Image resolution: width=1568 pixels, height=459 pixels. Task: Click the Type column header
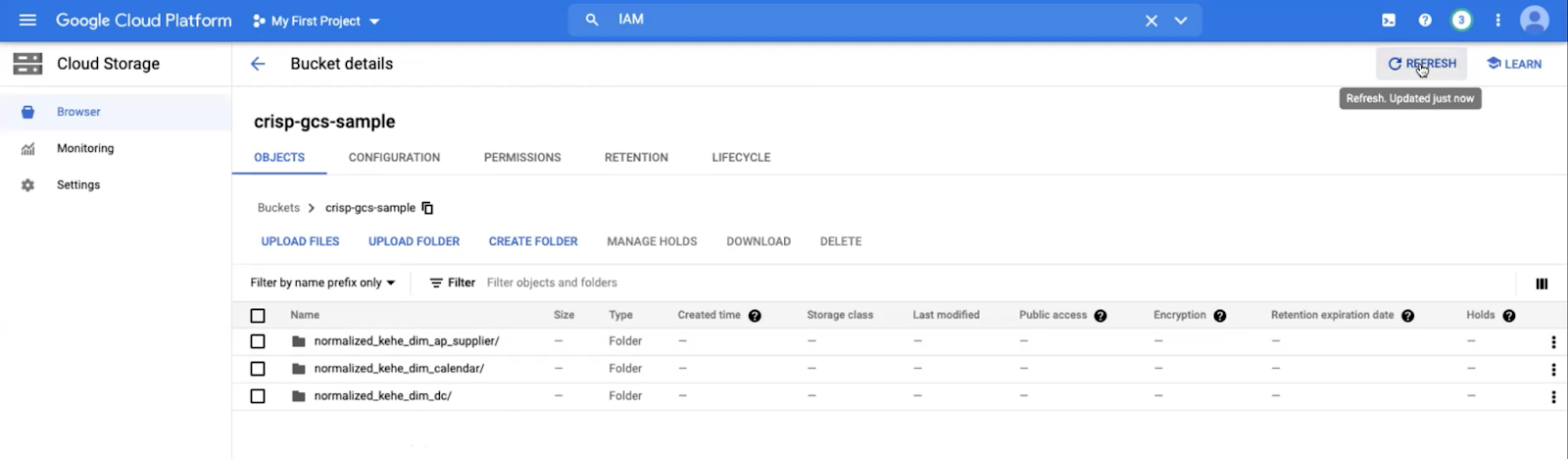[620, 315]
